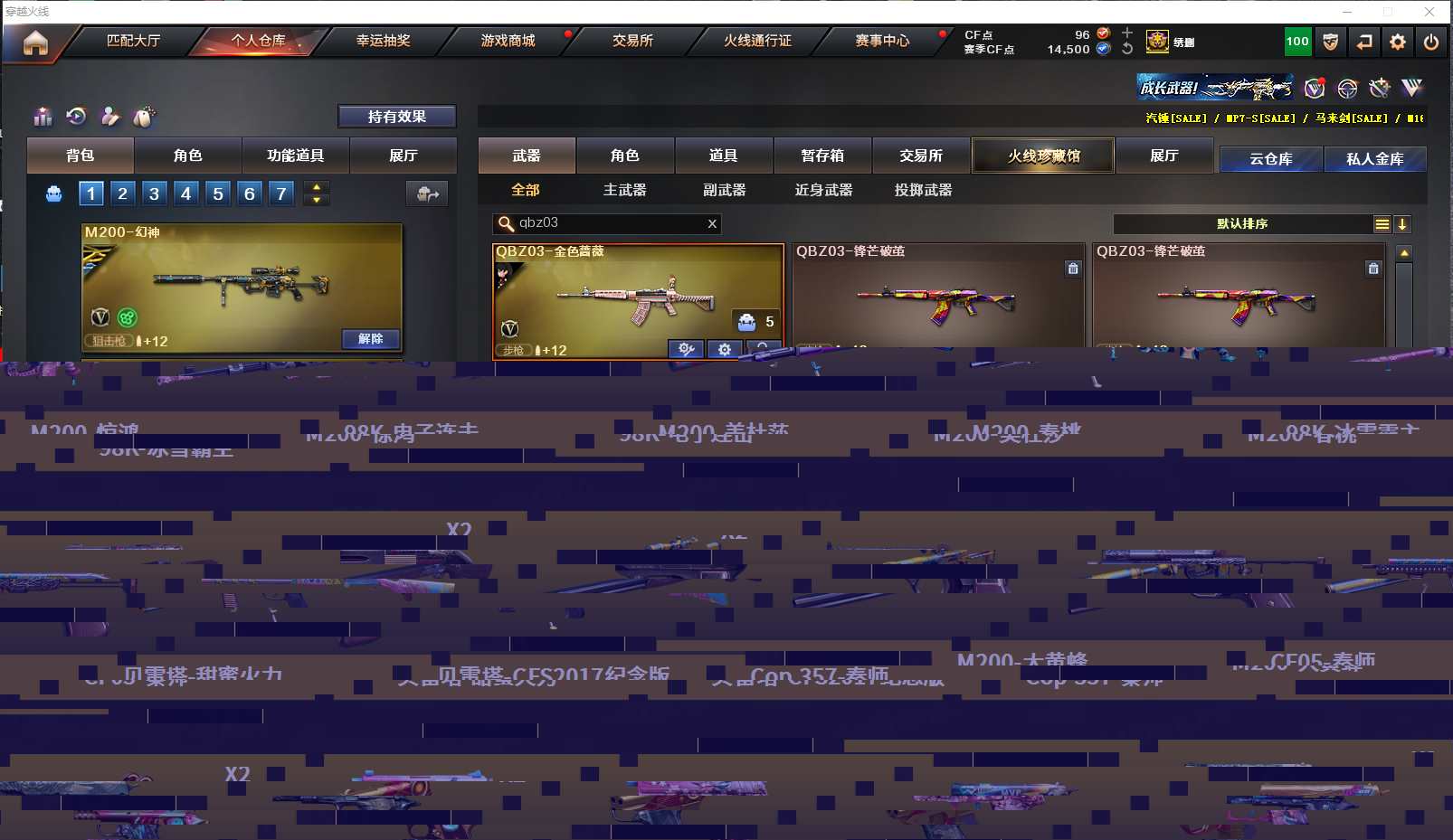Click the backpack share export icon
The image size is (1453, 840).
(427, 193)
